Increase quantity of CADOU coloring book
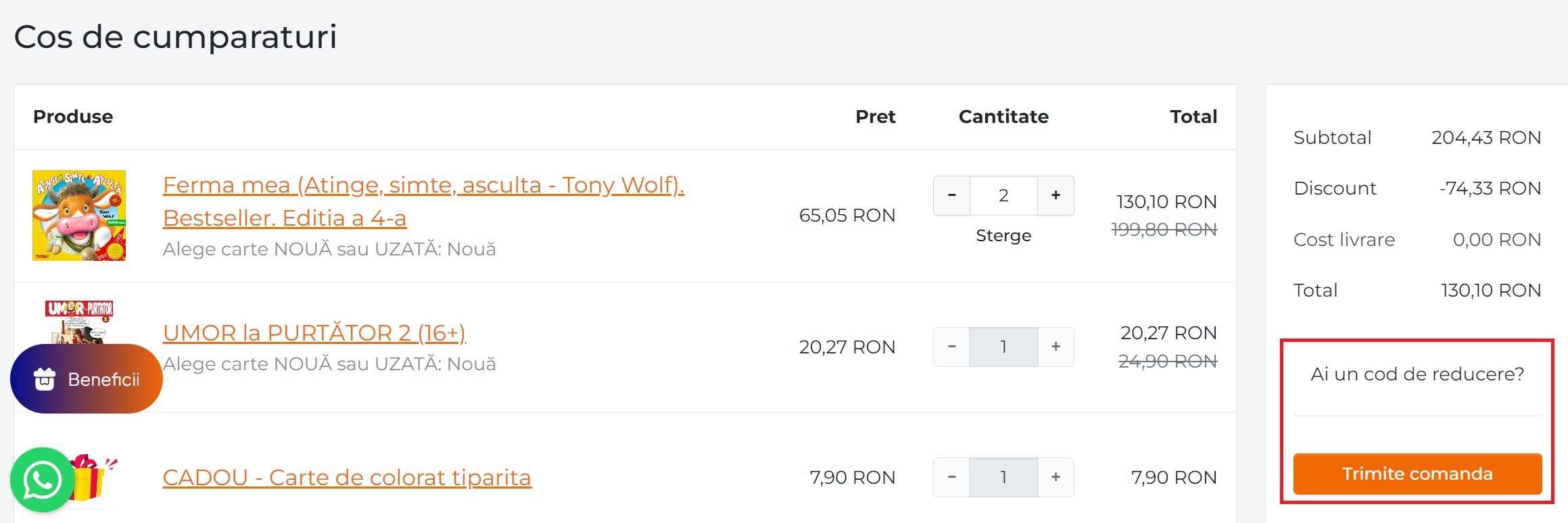 pyautogui.click(x=1055, y=477)
